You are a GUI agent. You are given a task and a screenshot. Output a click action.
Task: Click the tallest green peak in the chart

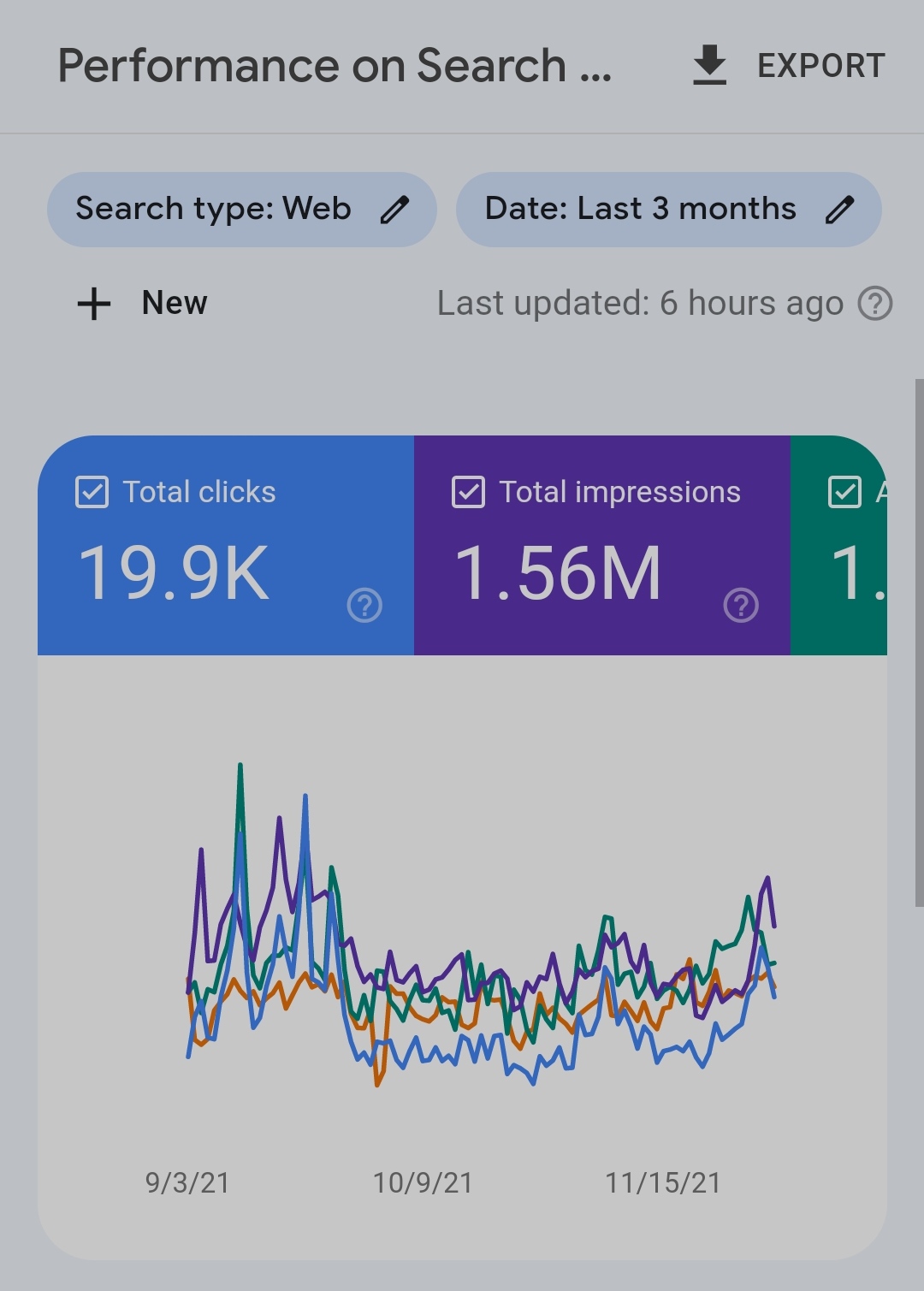pos(240,766)
